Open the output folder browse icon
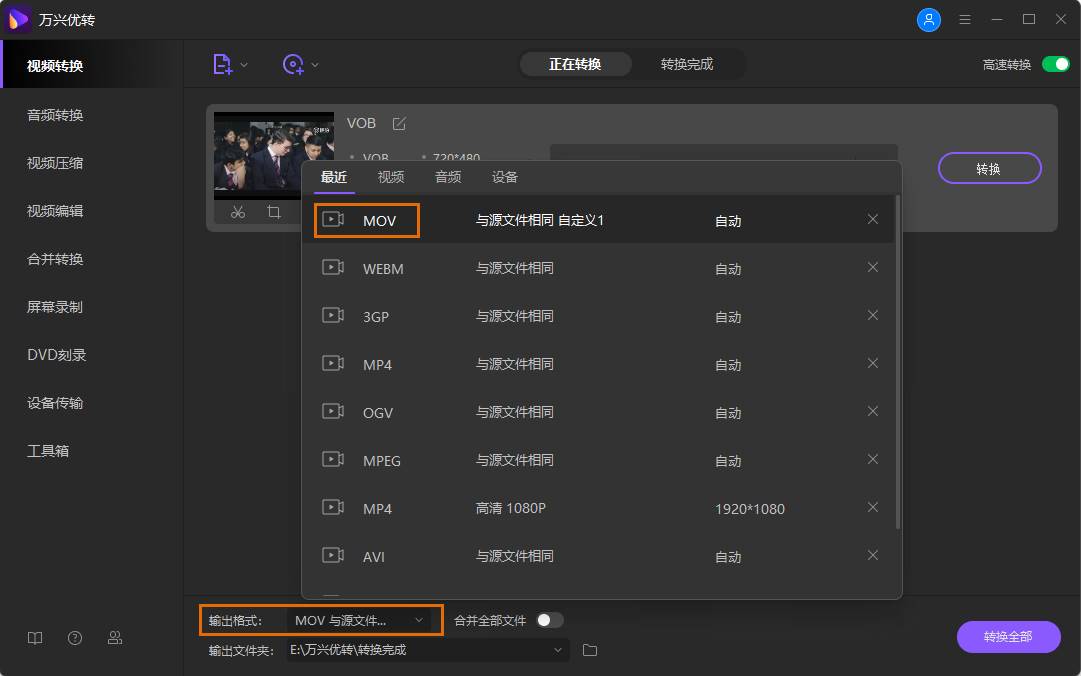This screenshot has width=1081, height=676. (x=589, y=650)
